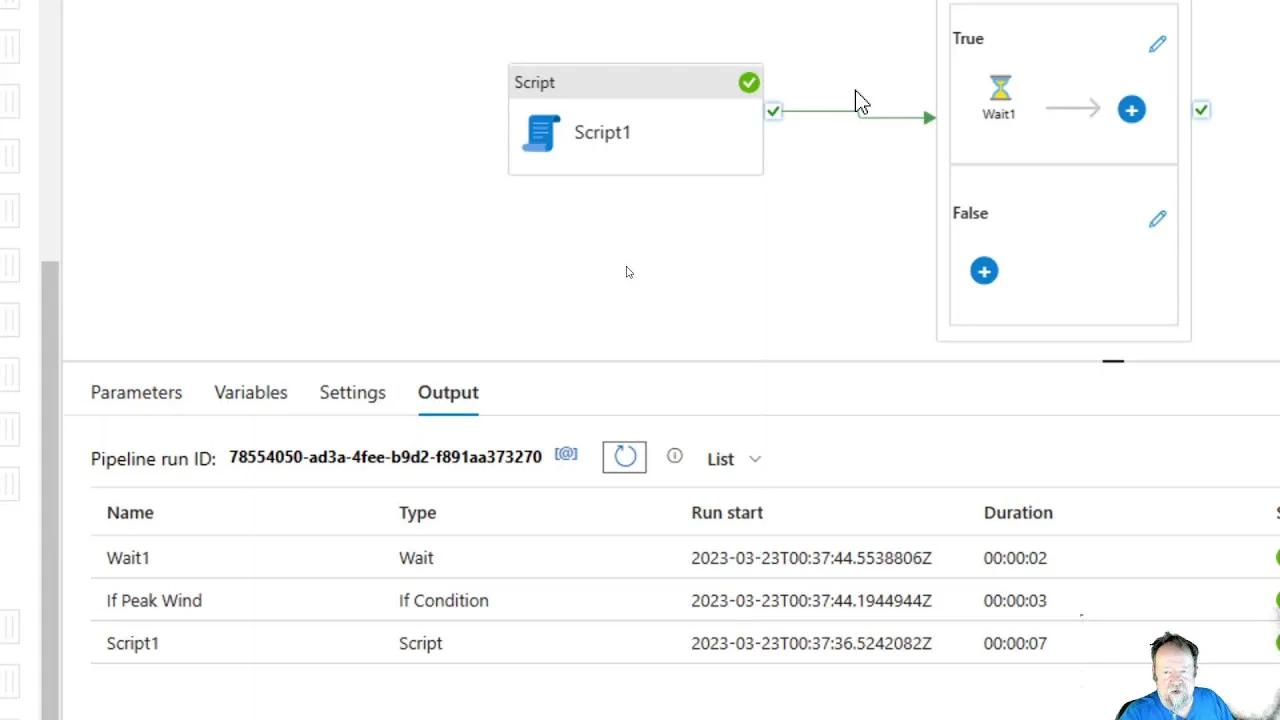Edit the True branch with pencil icon
This screenshot has width=1280, height=720.
(1157, 44)
